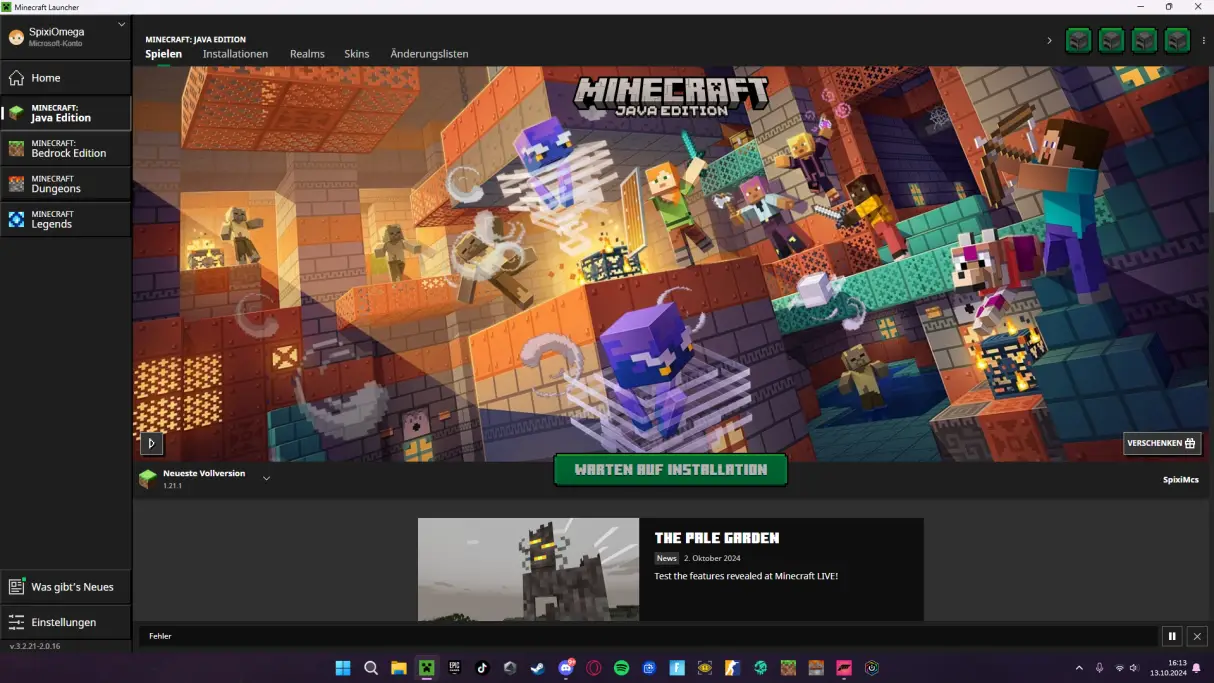Screen dimensions: 1214x683
Task: Expand the chevron left of the skin icons
Action: [1049, 40]
